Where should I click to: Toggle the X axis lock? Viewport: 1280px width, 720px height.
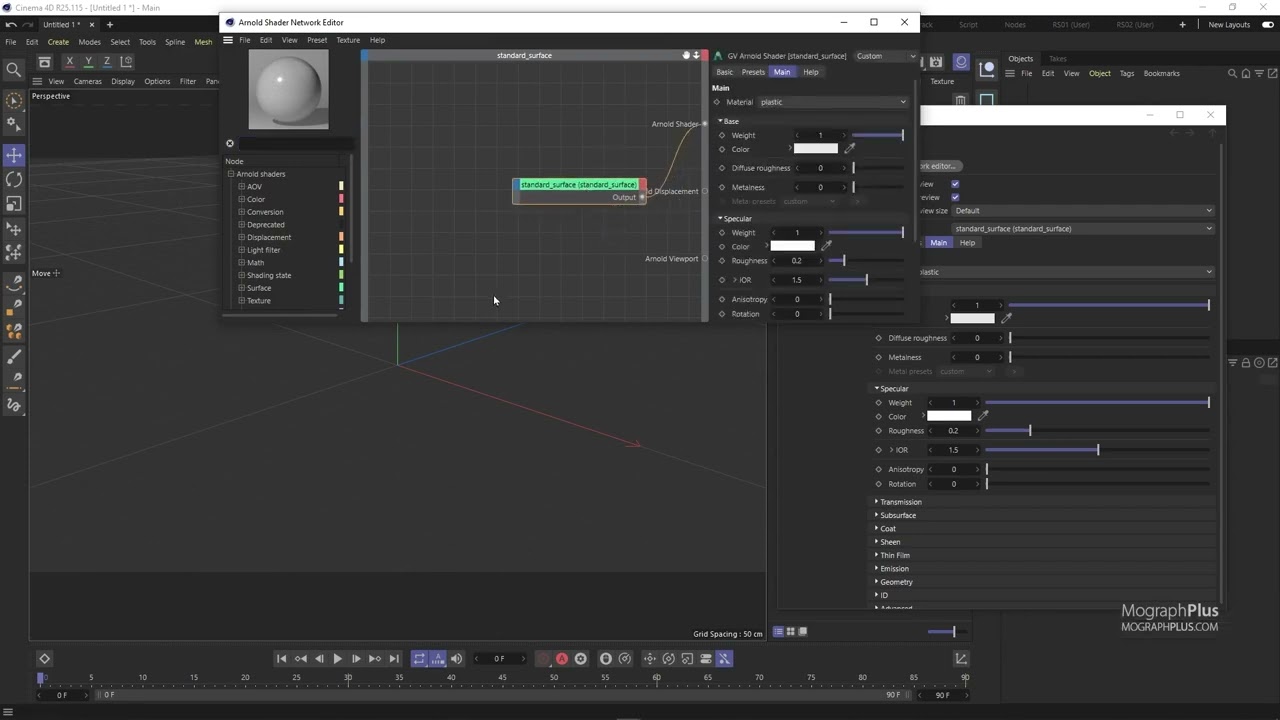coord(69,62)
